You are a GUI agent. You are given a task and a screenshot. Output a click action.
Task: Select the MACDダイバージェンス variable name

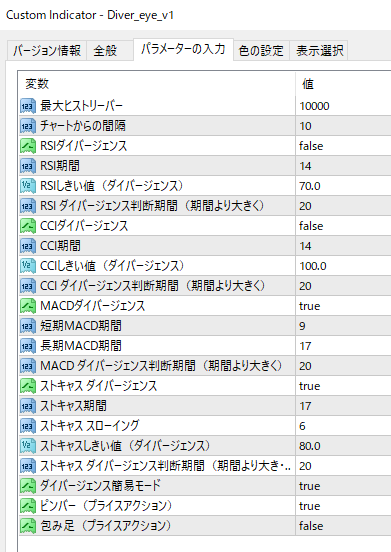[93, 306]
